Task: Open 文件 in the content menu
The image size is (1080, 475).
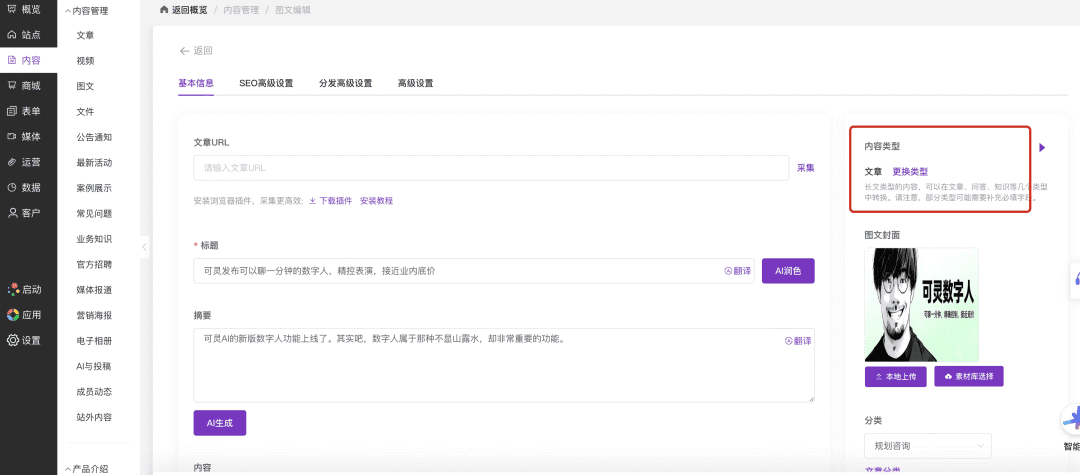Action: tap(85, 112)
